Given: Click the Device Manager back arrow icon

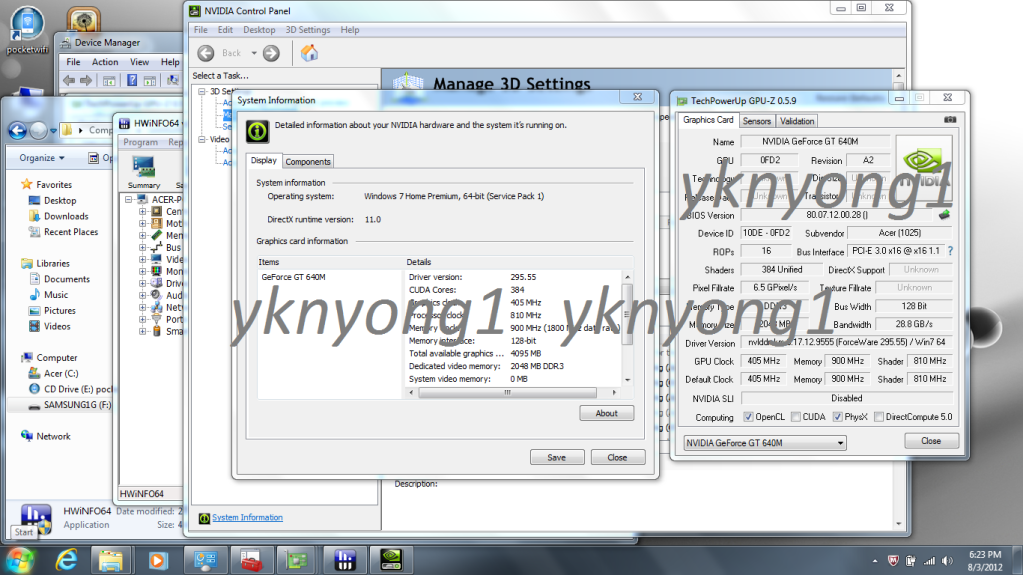Looking at the screenshot, I should click(x=69, y=80).
